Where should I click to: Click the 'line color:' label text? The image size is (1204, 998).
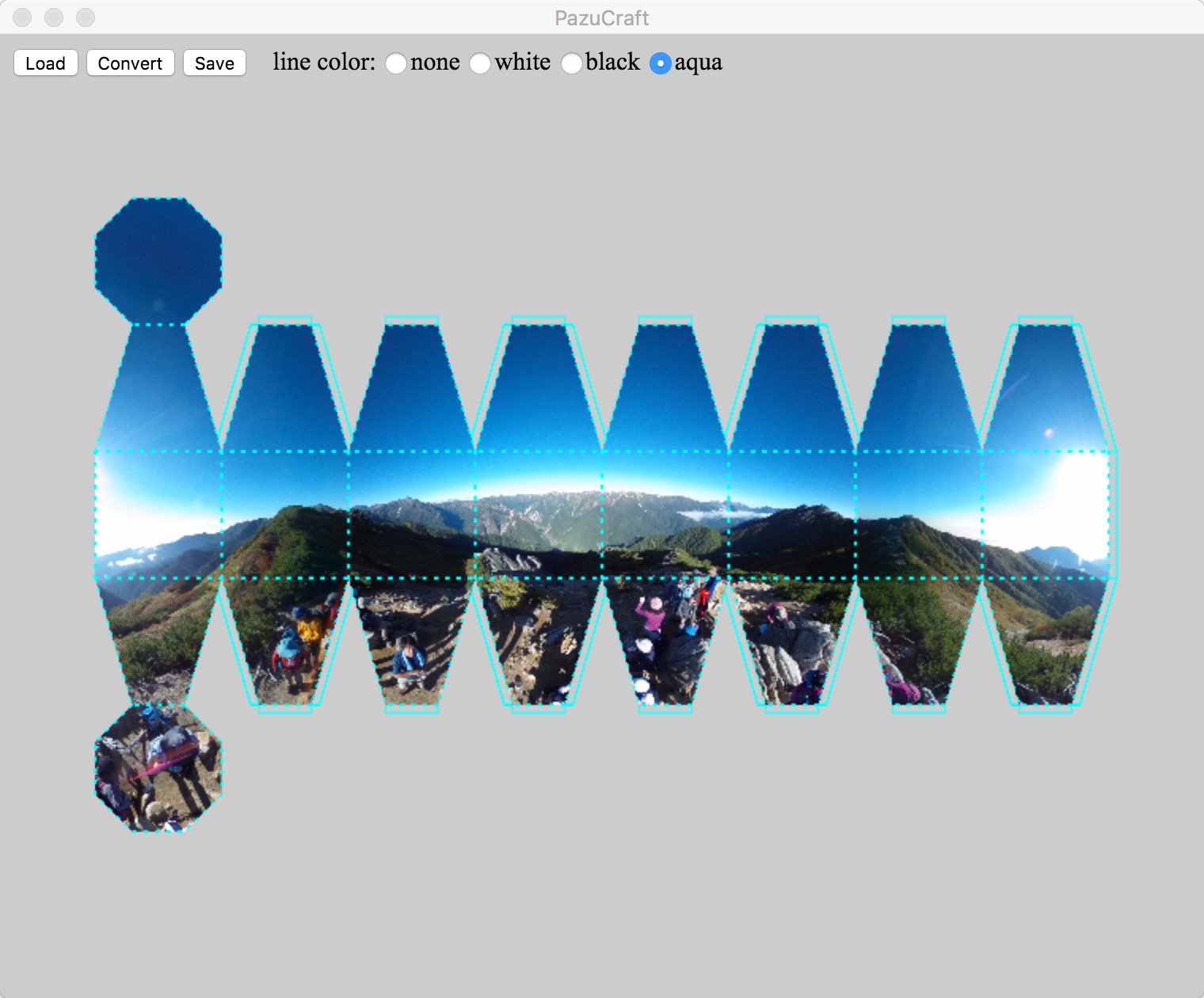tap(324, 63)
